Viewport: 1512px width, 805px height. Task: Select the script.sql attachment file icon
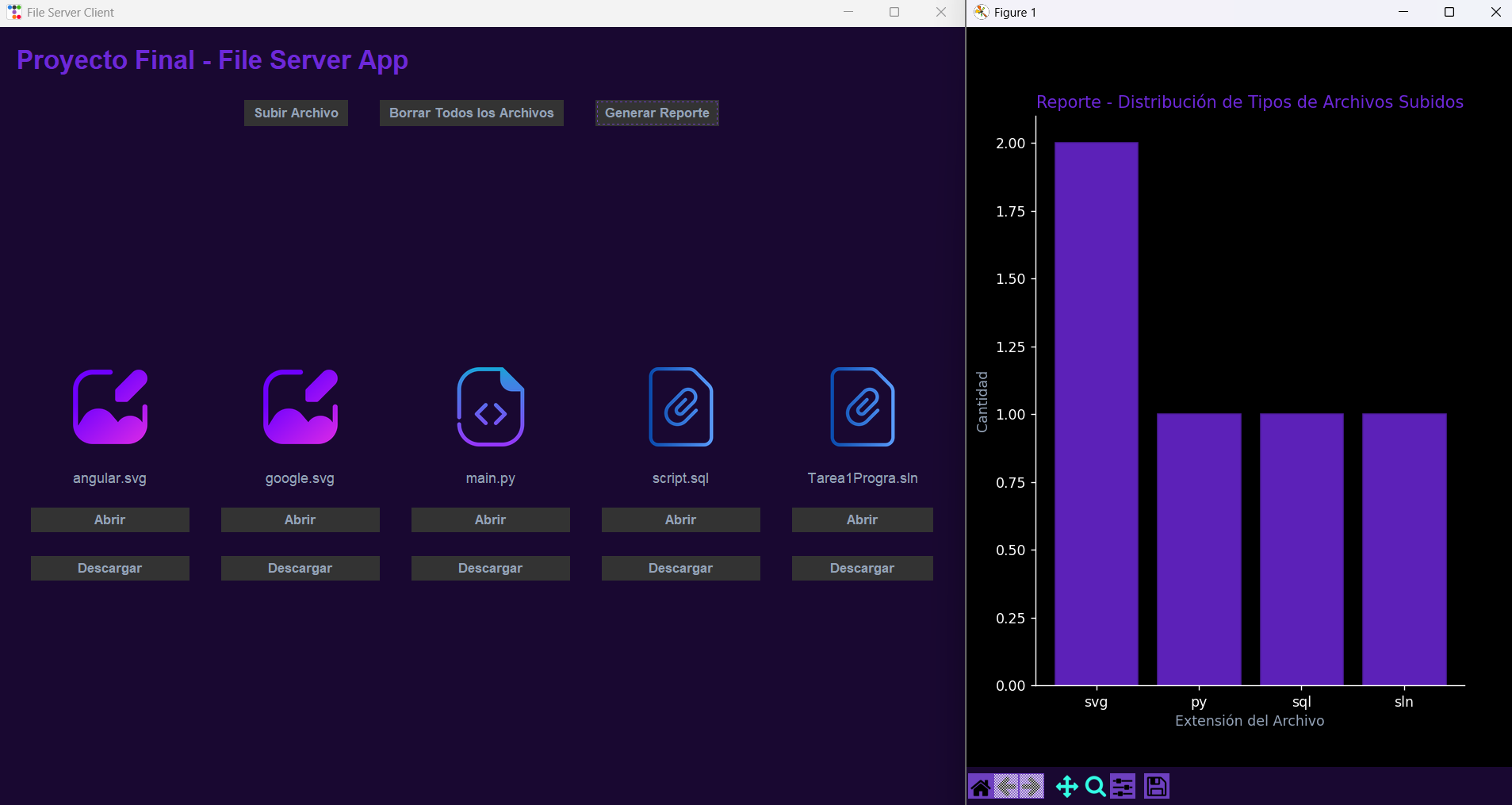pos(681,407)
